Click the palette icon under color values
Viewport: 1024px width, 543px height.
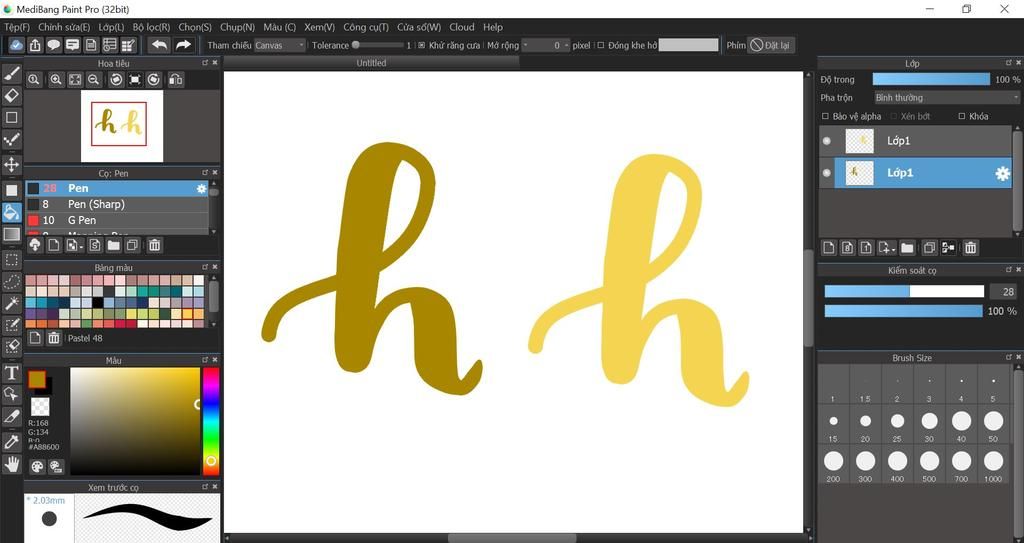(37, 466)
